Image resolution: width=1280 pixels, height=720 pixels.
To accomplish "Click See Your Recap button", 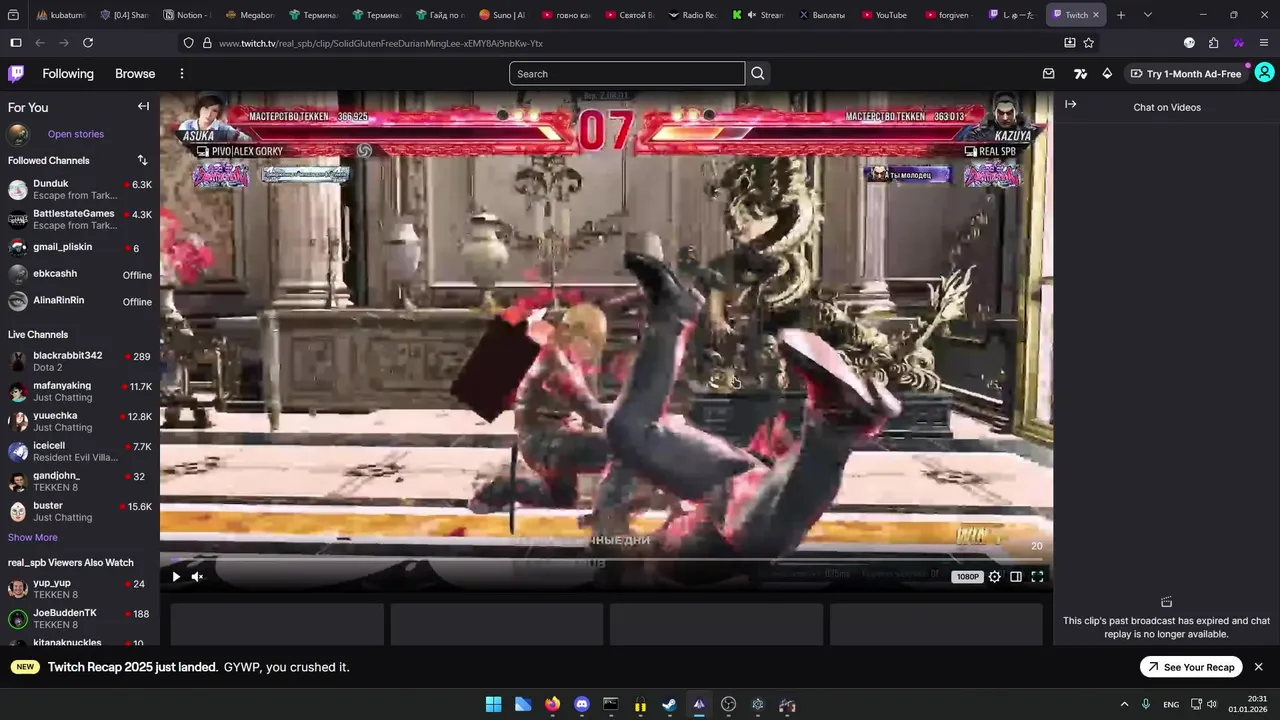I will tap(1190, 667).
